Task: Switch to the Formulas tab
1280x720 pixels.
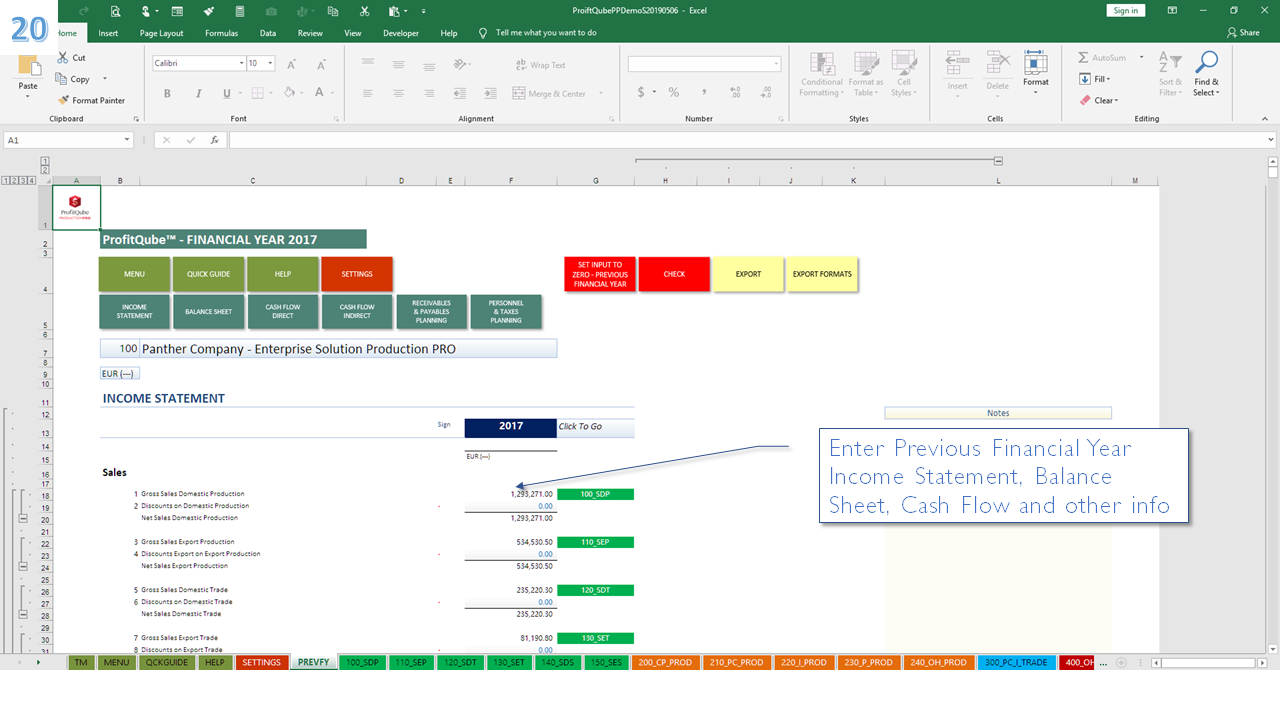Action: (221, 33)
